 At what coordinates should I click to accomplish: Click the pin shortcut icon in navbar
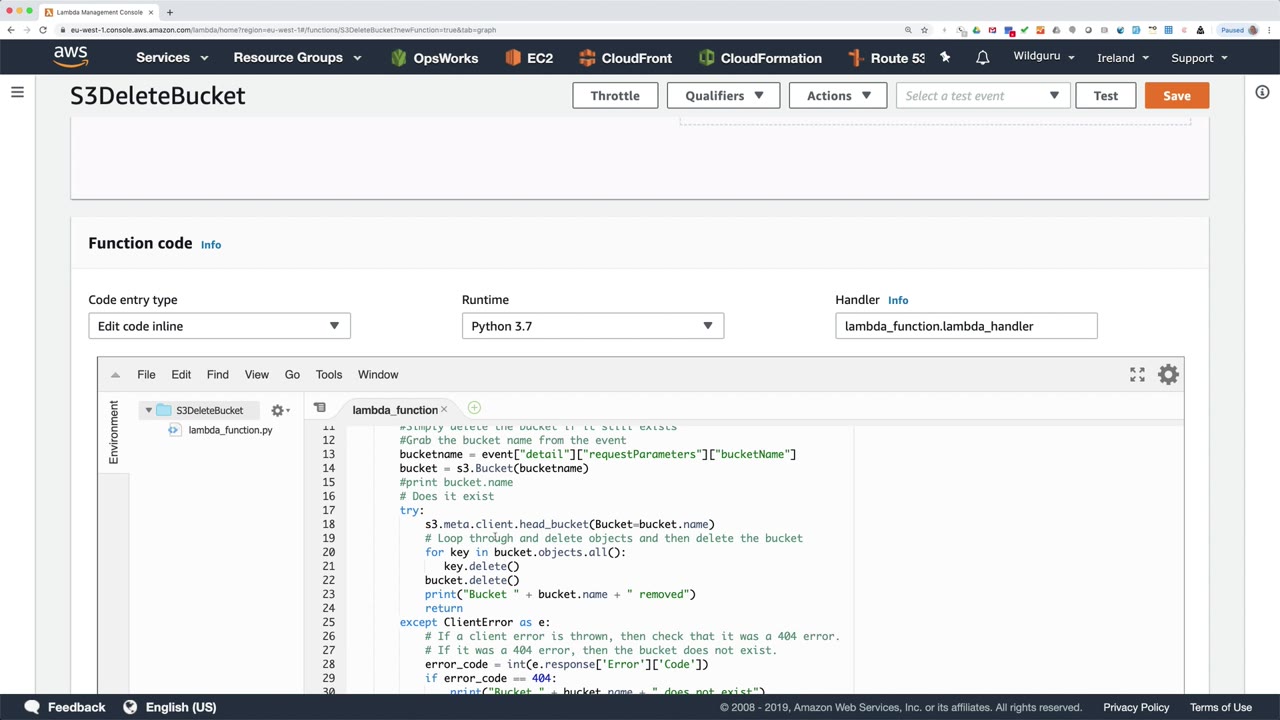pyautogui.click(x=945, y=58)
